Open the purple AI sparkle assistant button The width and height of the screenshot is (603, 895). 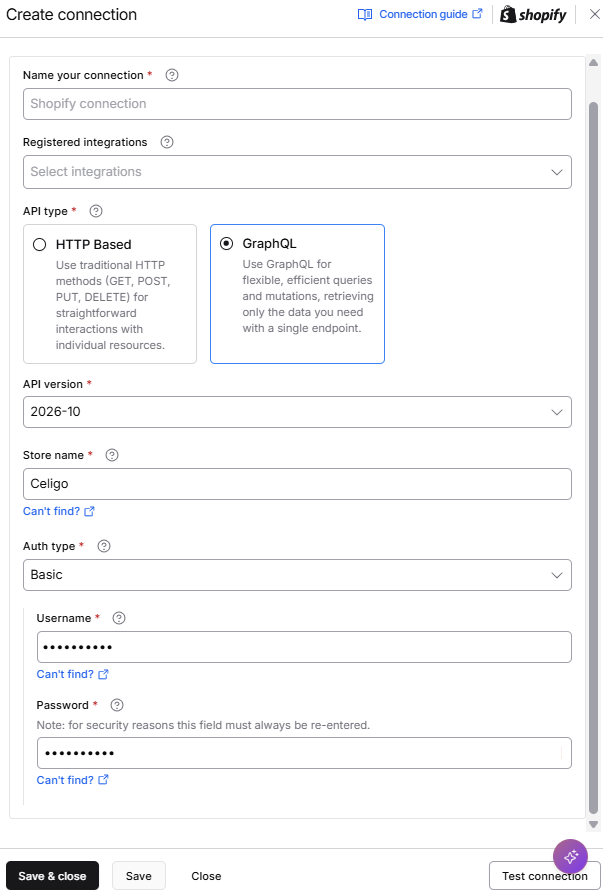pyautogui.click(x=570, y=856)
